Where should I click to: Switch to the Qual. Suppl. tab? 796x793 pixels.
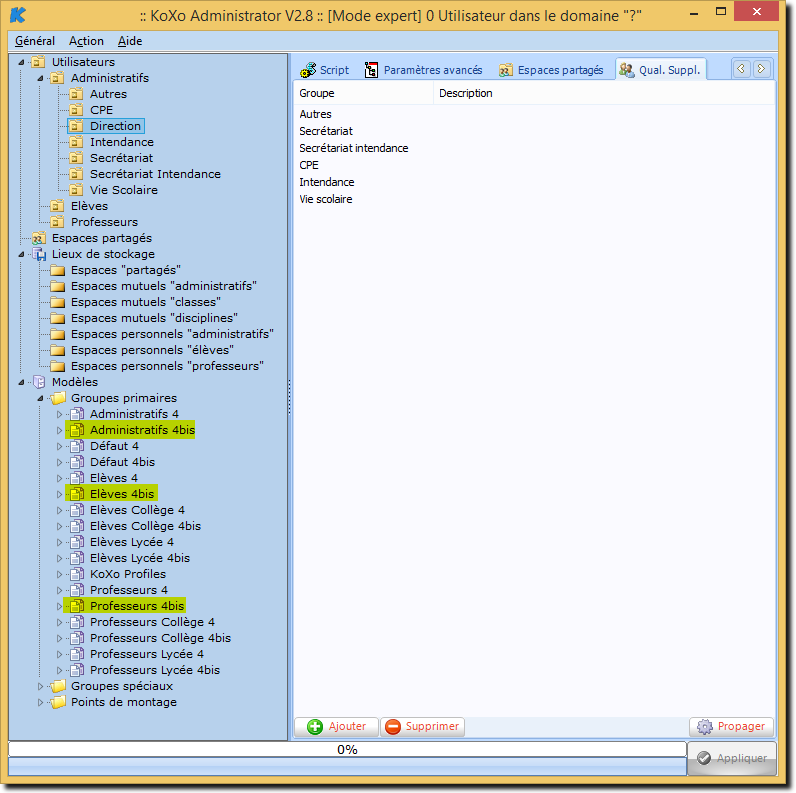660,70
